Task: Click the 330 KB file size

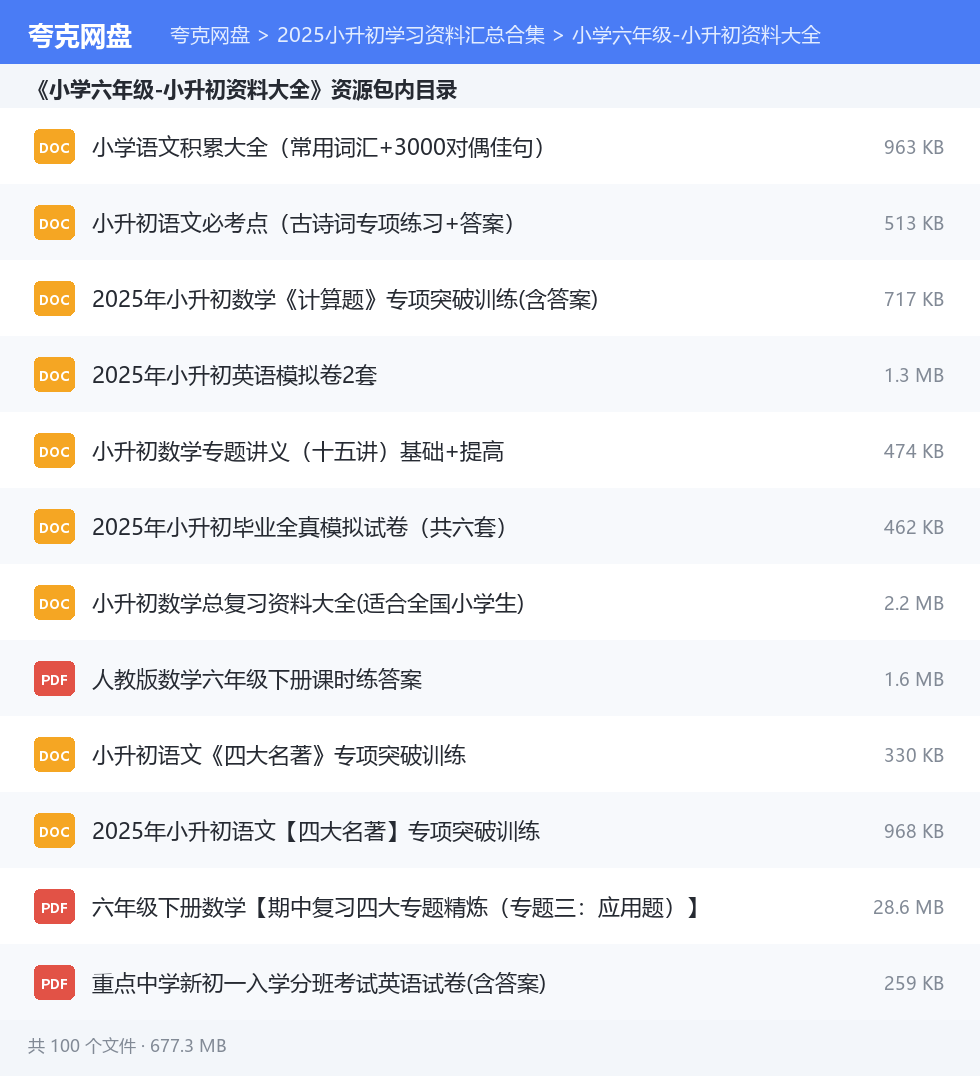Action: point(913,756)
